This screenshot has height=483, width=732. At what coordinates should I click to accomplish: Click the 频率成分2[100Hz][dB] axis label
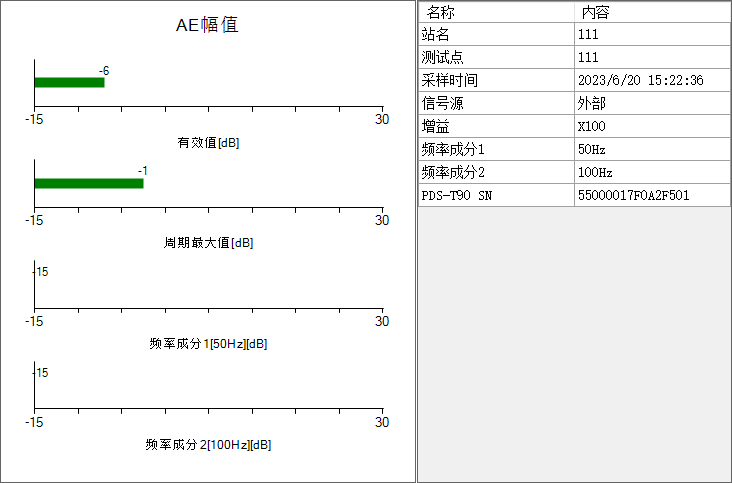coord(208,445)
